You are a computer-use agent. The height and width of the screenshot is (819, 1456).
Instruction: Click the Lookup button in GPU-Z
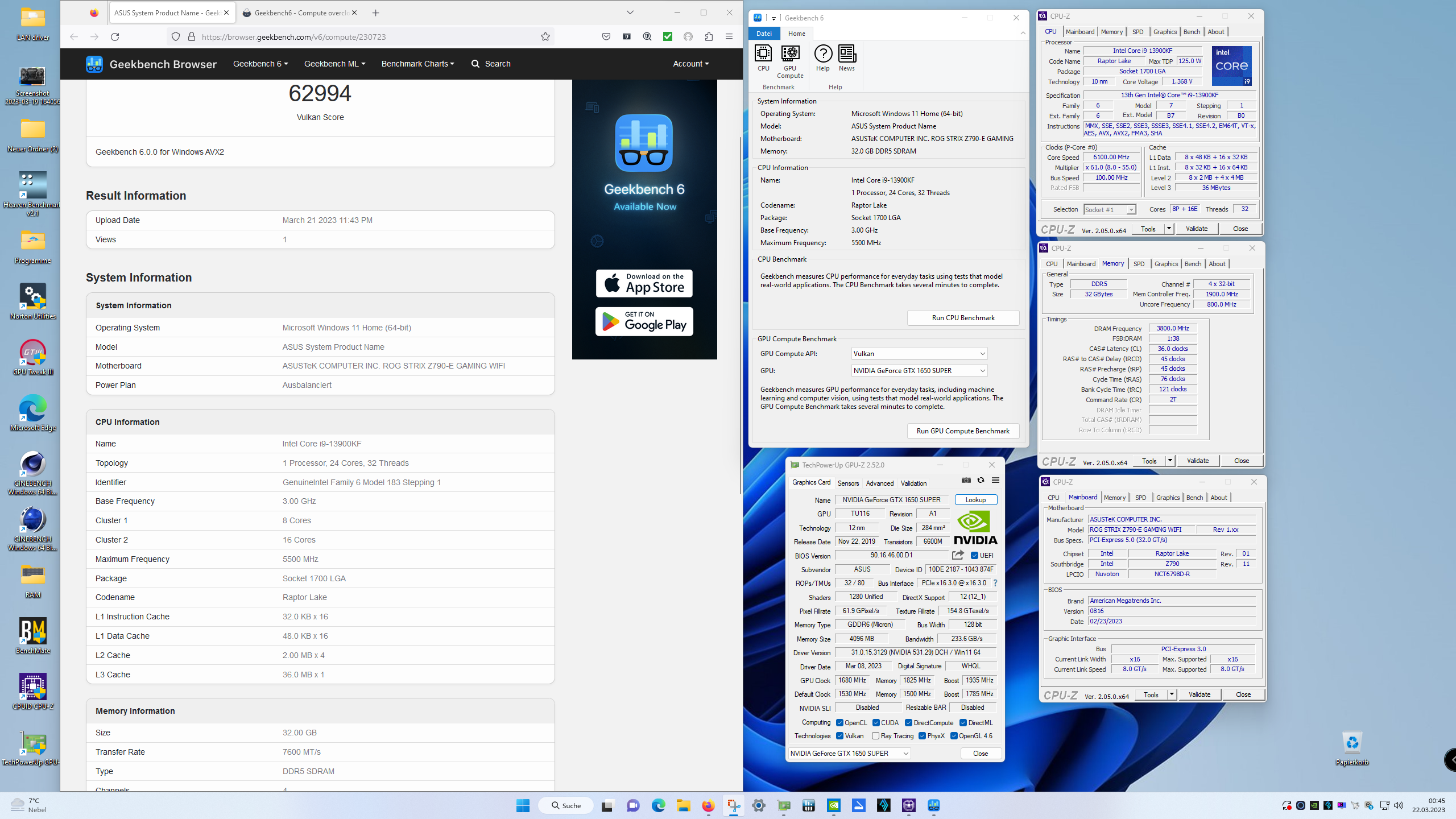pyautogui.click(x=975, y=500)
